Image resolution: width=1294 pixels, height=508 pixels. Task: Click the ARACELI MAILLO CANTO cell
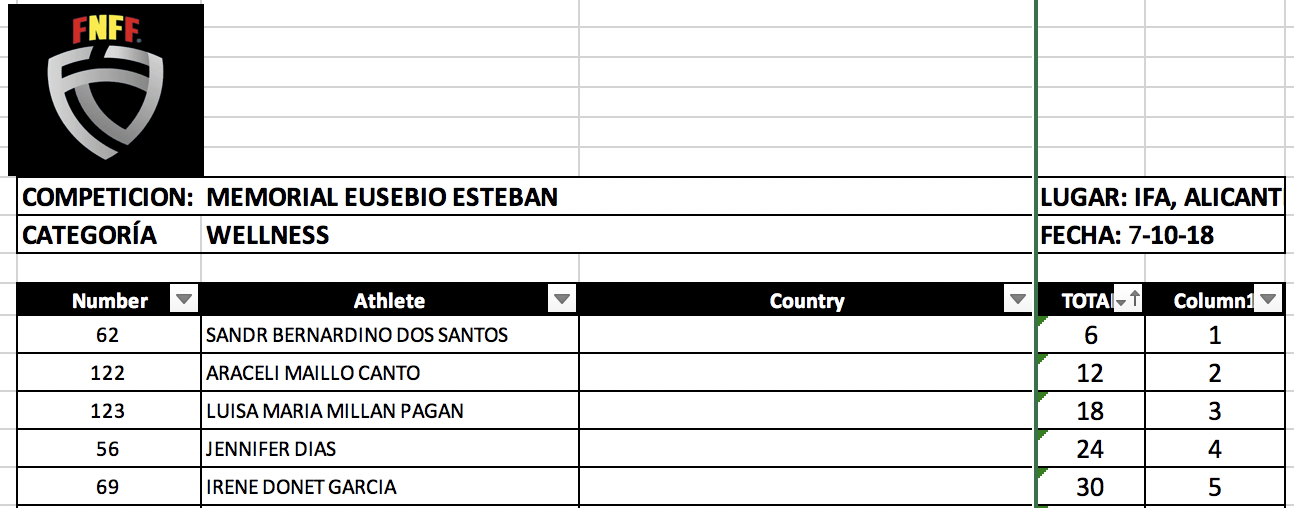[x=313, y=373]
